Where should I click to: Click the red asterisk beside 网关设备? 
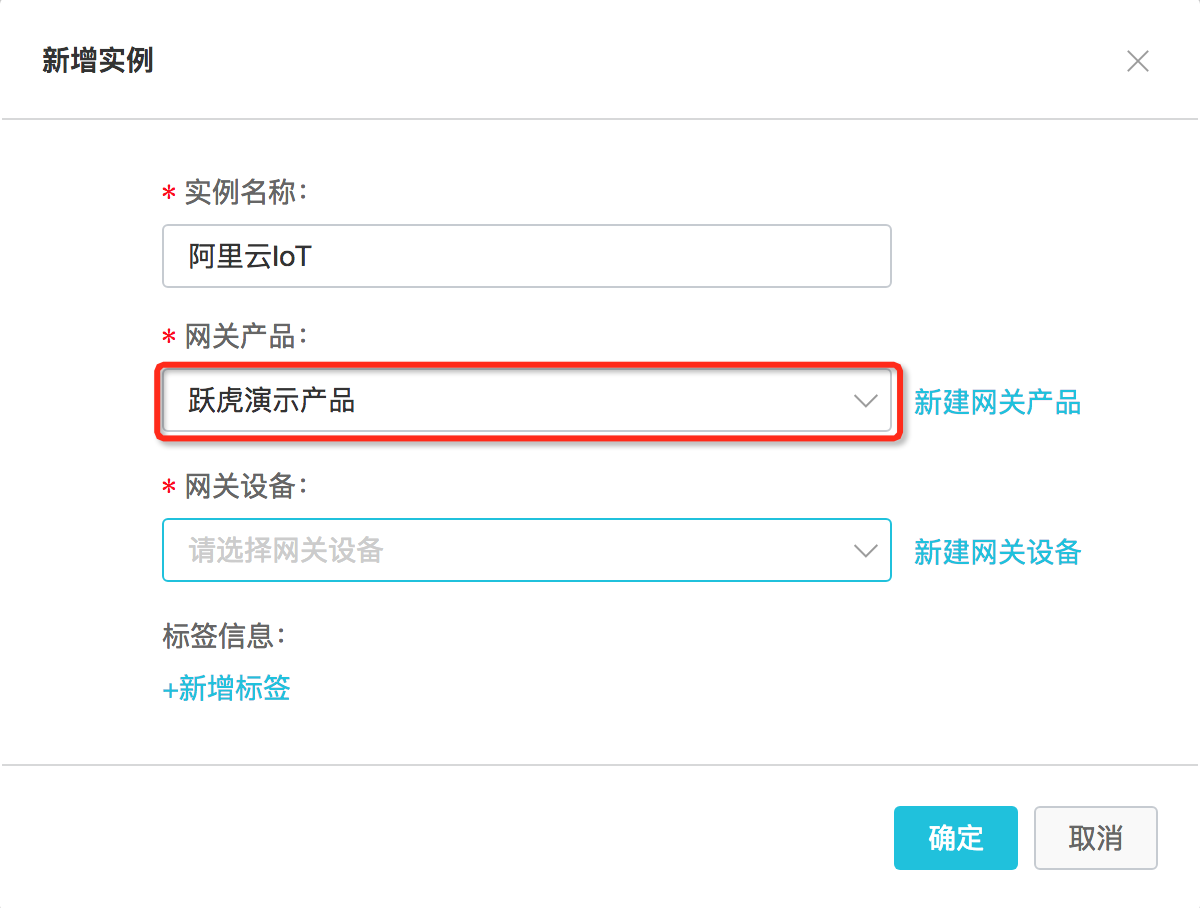tap(168, 488)
